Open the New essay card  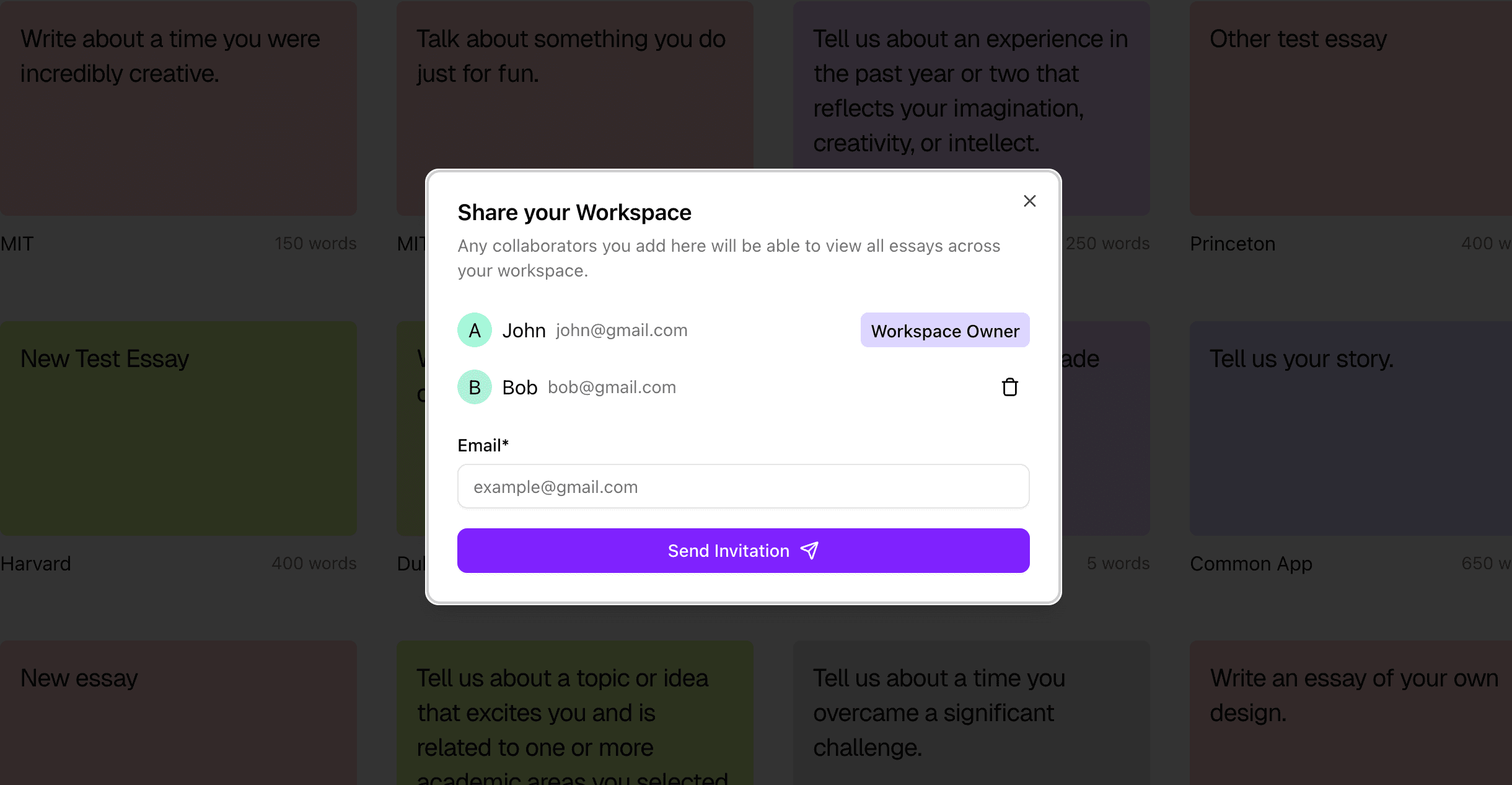(x=178, y=713)
